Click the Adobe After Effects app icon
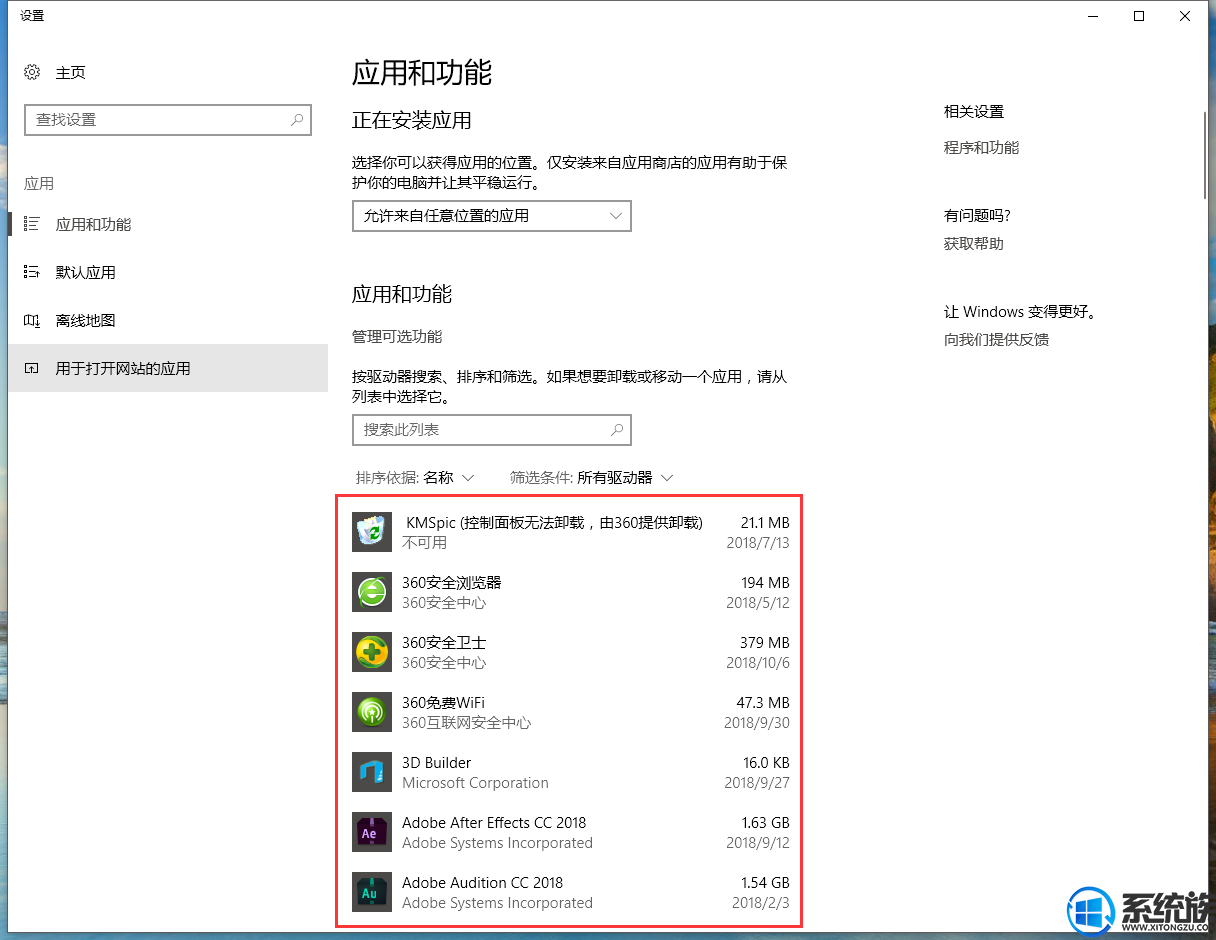 (372, 832)
